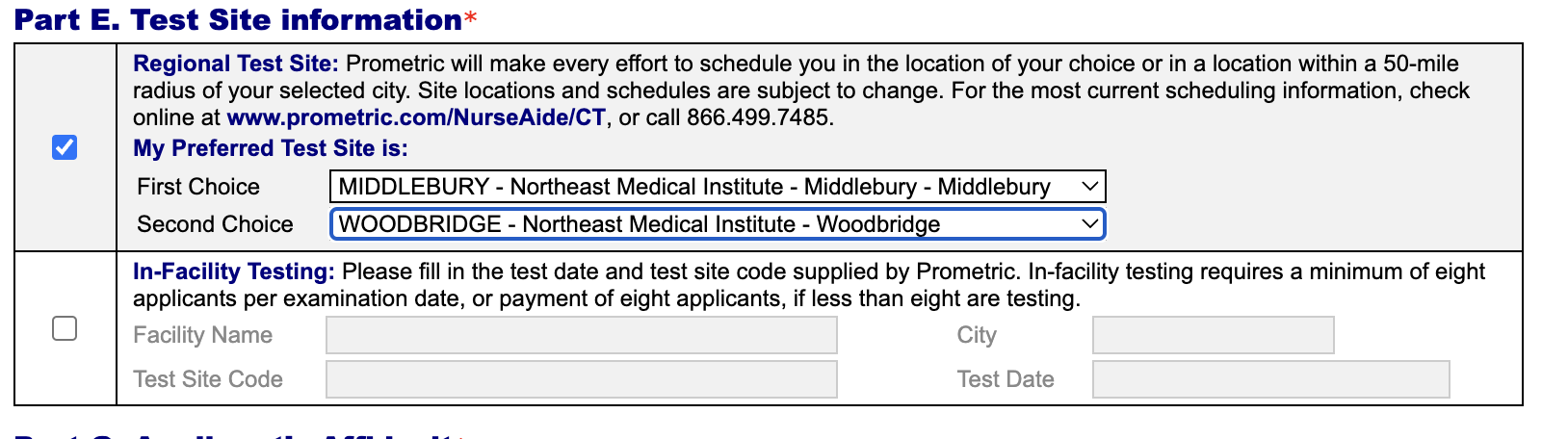1568x439 pixels.
Task: Click the In-Facility Testing bold label
Action: 233,271
